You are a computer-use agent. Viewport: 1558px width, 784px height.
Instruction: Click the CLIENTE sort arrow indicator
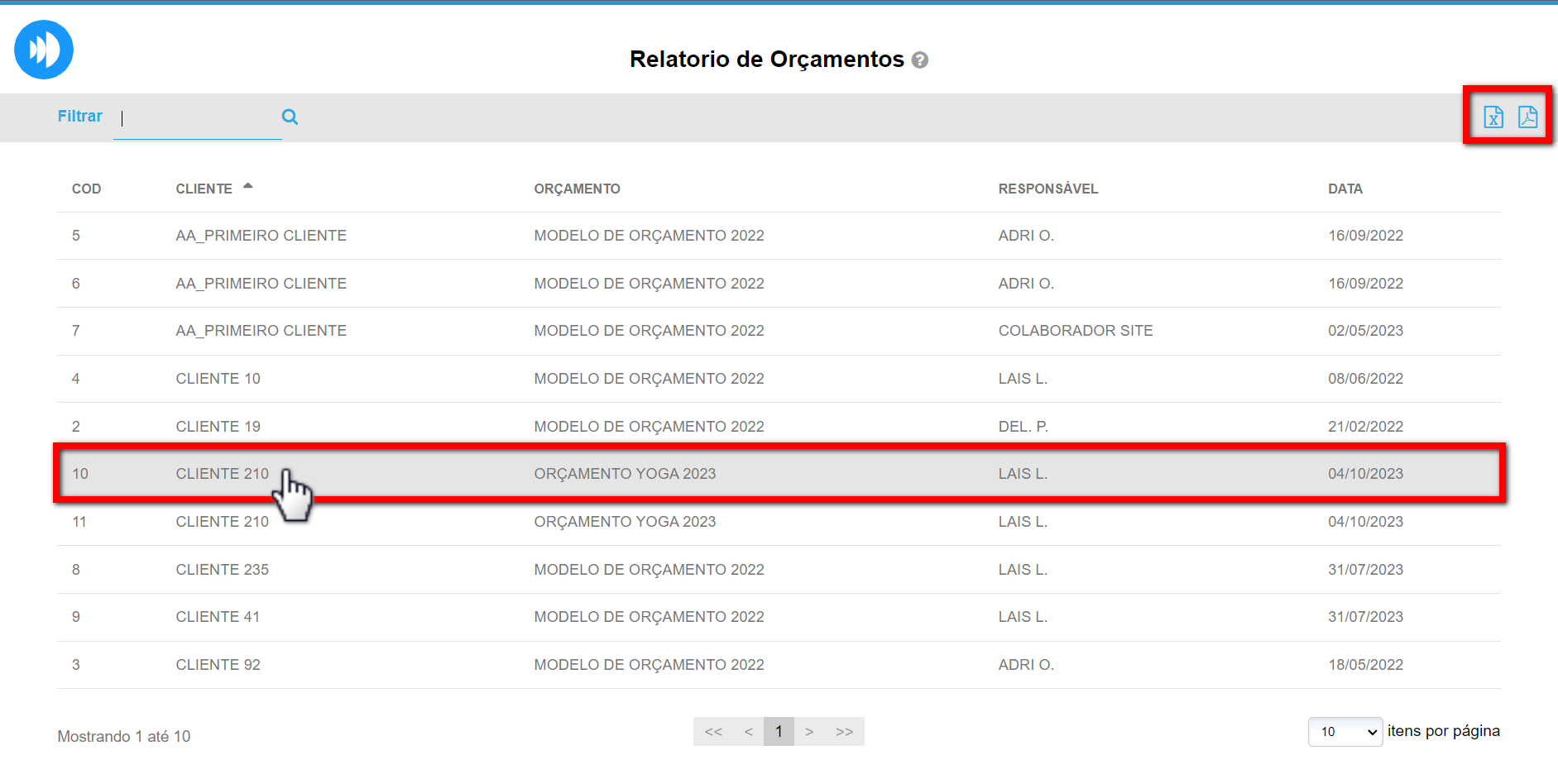click(247, 187)
